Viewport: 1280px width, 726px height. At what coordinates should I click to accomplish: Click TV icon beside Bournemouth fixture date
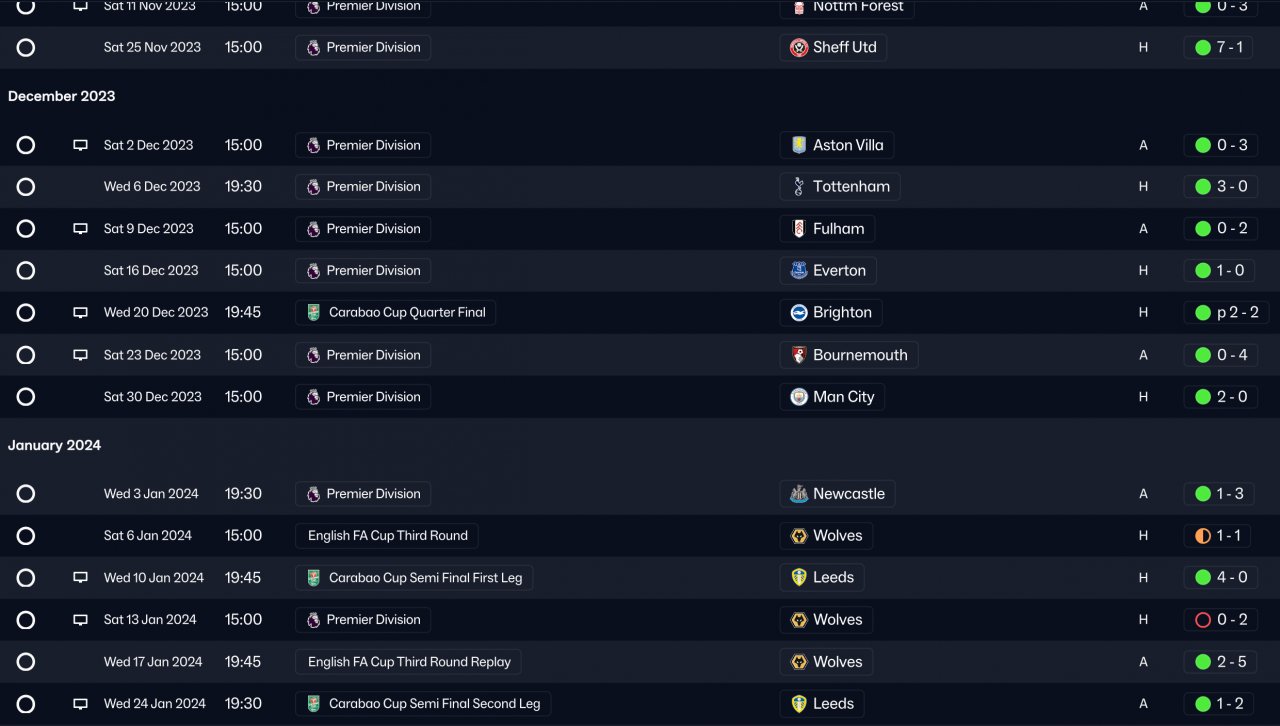coord(80,355)
